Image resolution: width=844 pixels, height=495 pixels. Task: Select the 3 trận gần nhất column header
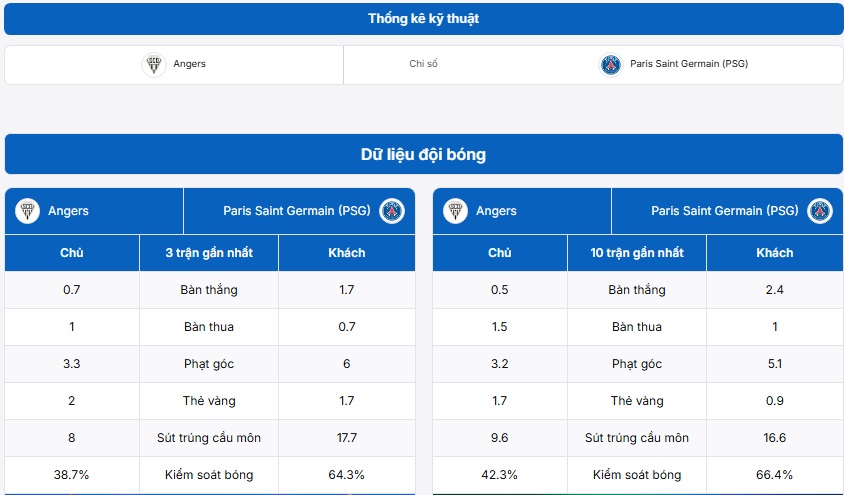click(x=209, y=253)
